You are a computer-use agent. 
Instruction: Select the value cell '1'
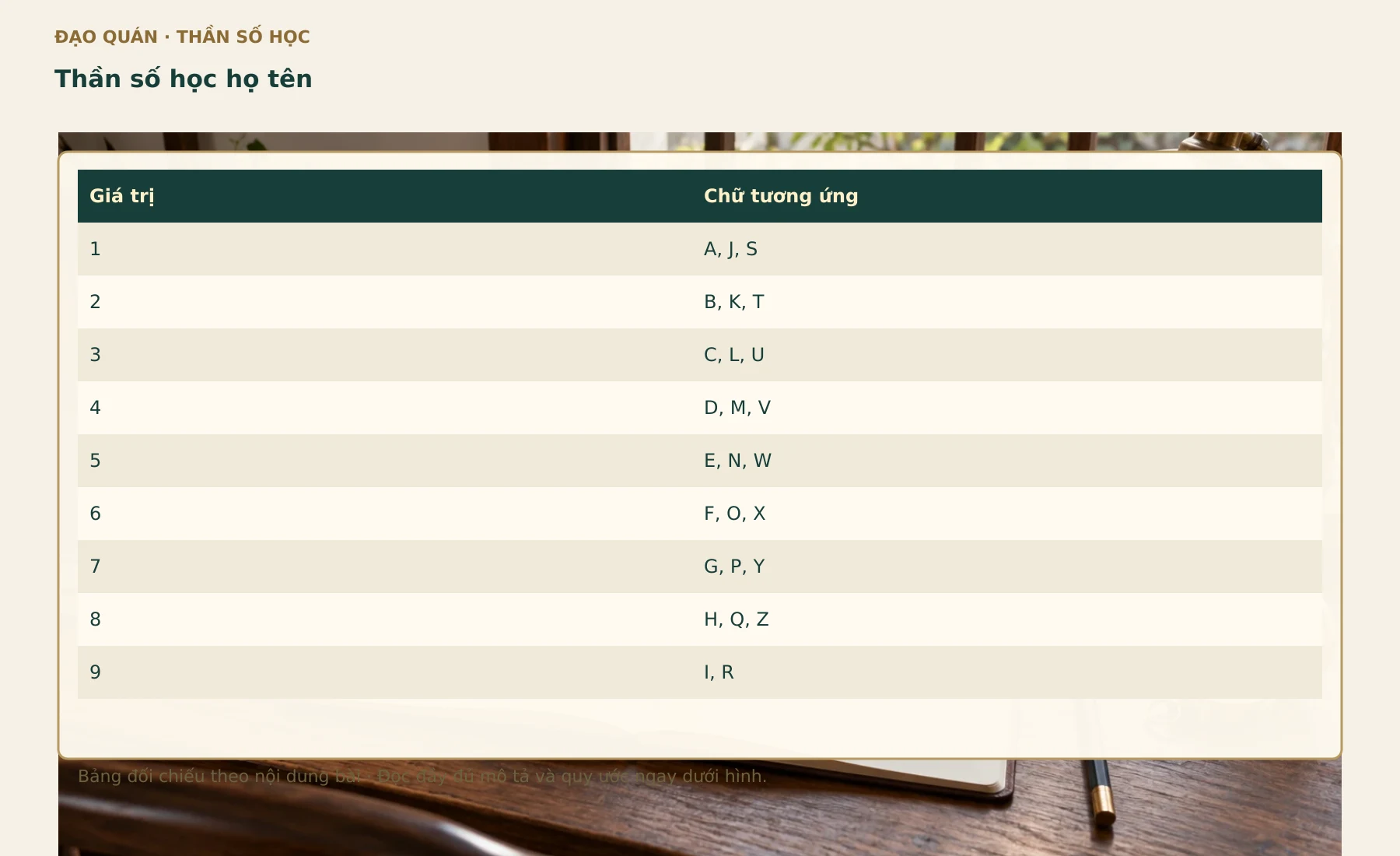coord(385,249)
